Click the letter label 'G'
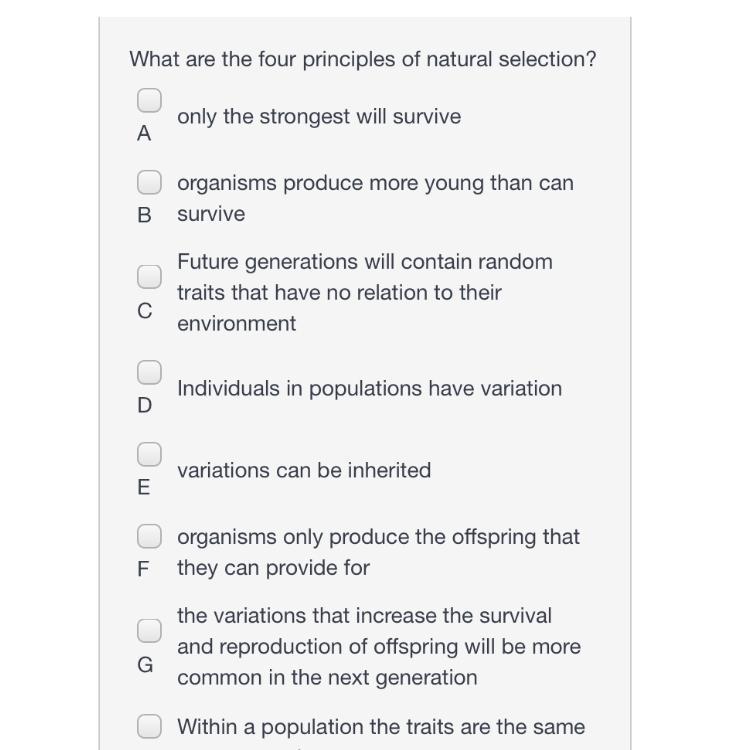The width and height of the screenshot is (750, 750). click(145, 664)
